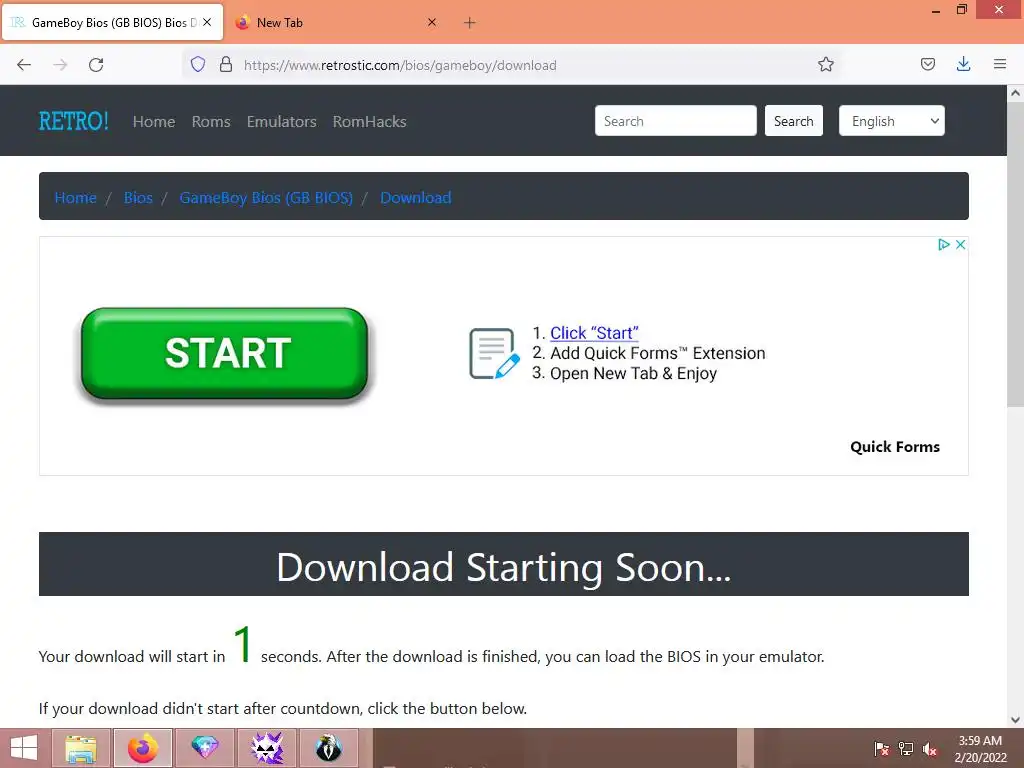The width and height of the screenshot is (1024, 768).
Task: Close the advertisement with the X icon
Action: (960, 244)
